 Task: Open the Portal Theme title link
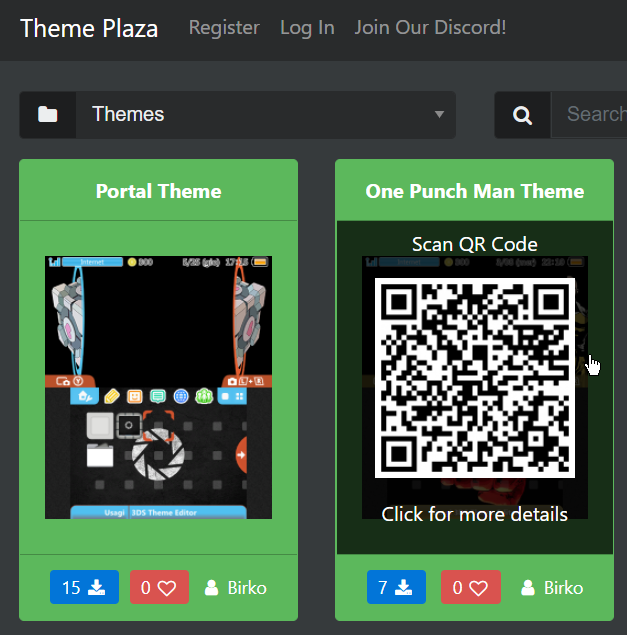158,191
